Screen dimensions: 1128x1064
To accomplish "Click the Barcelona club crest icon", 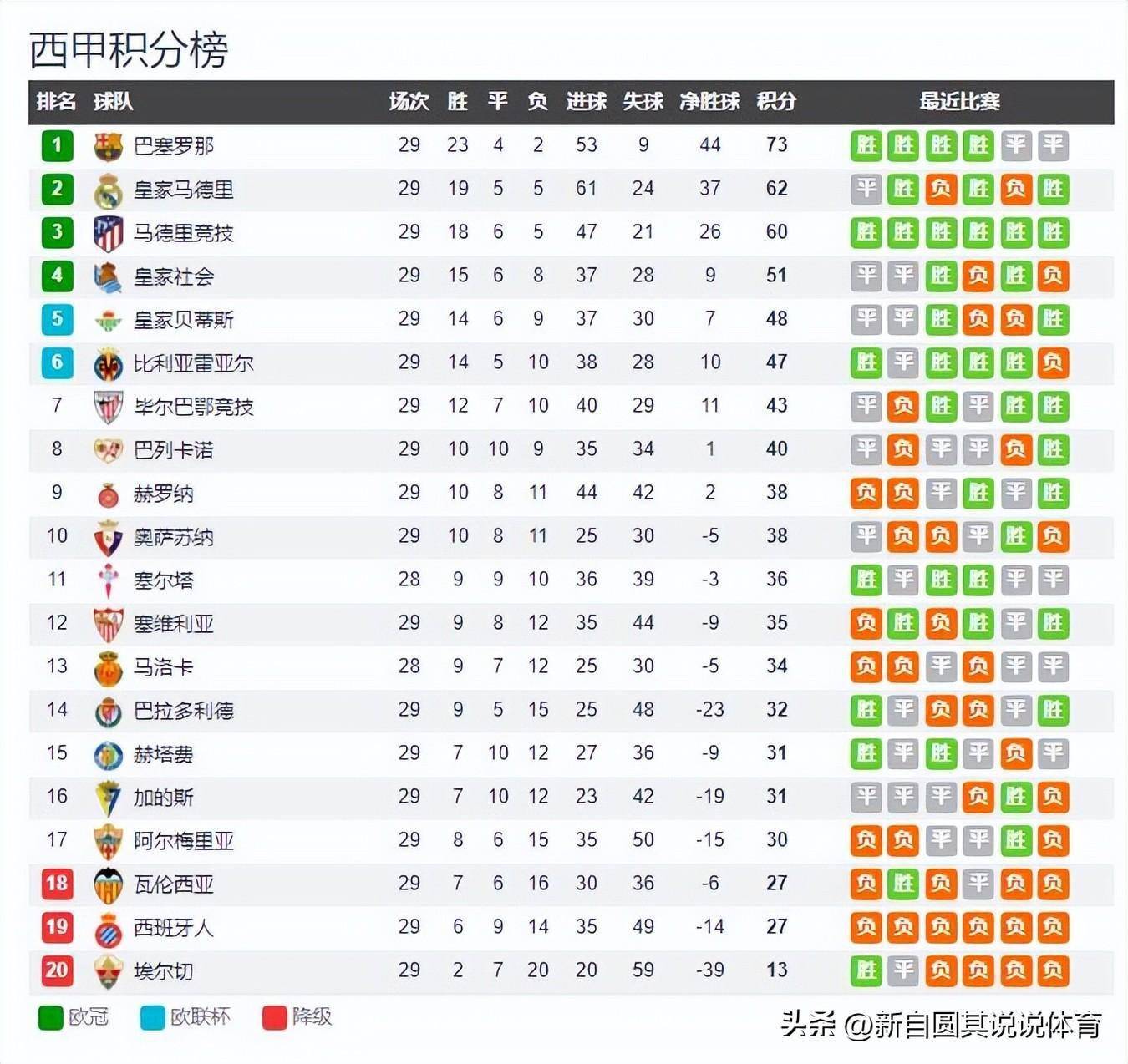I will point(108,145).
